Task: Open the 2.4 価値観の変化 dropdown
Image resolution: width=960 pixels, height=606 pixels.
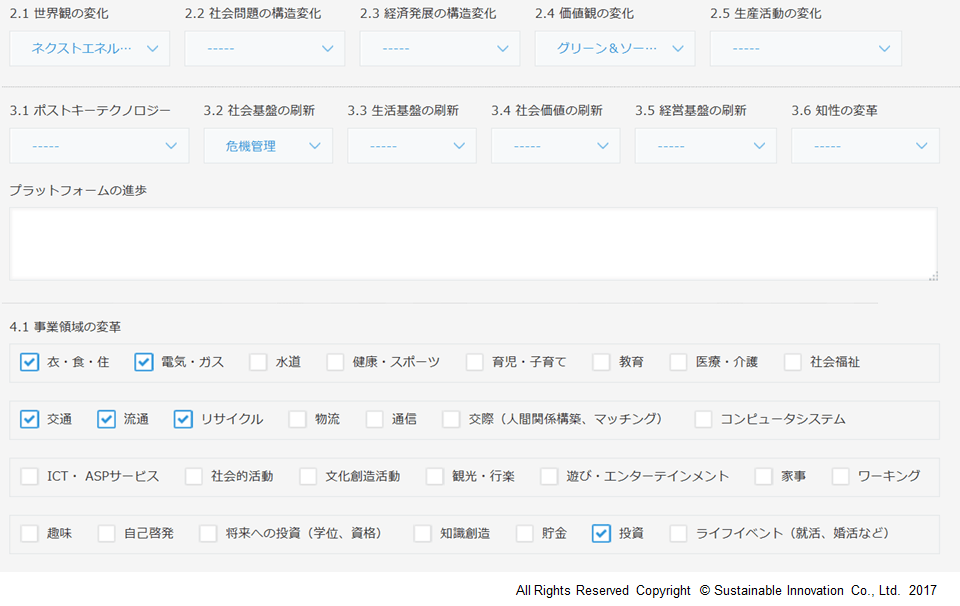Action: (x=614, y=48)
